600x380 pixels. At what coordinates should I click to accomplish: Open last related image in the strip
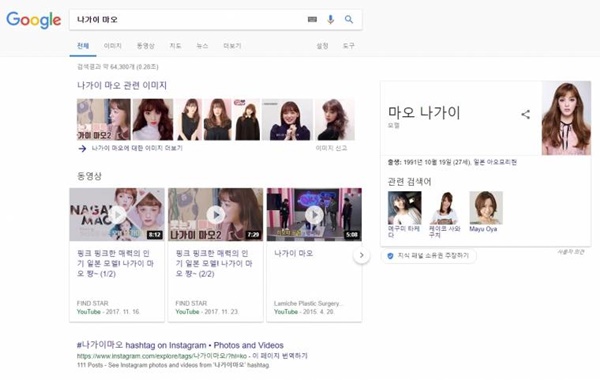pyautogui.click(x=335, y=119)
